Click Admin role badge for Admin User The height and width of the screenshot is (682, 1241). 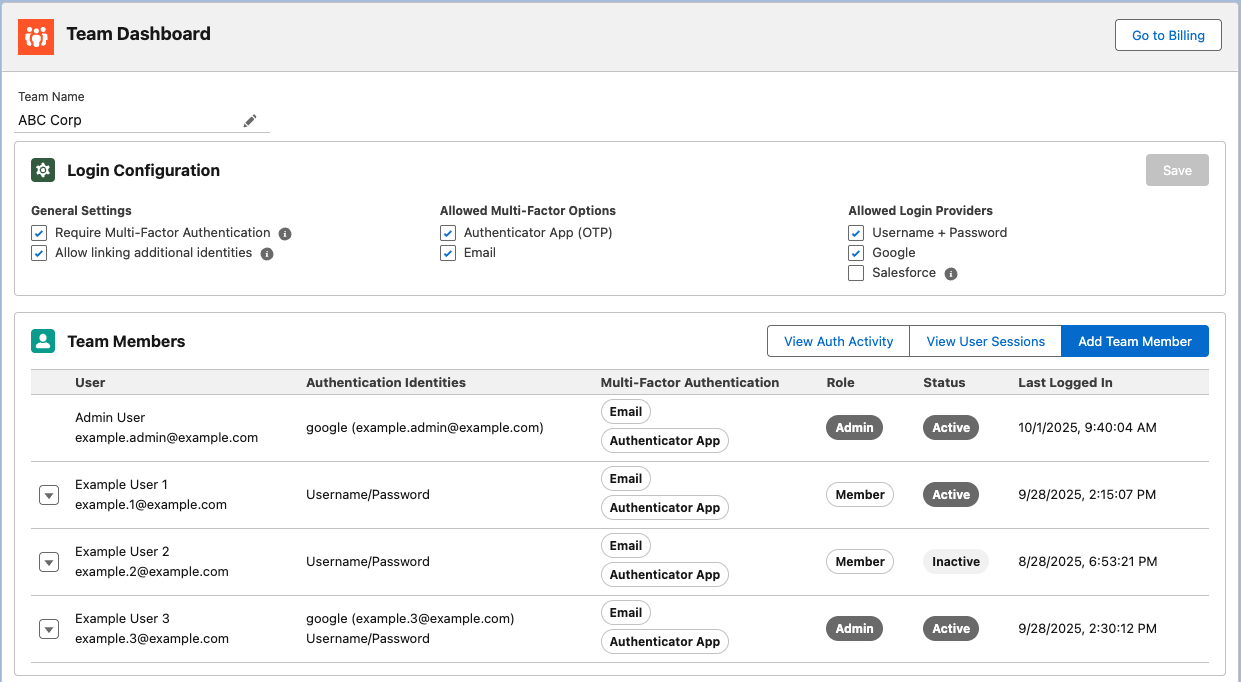pyautogui.click(x=854, y=427)
